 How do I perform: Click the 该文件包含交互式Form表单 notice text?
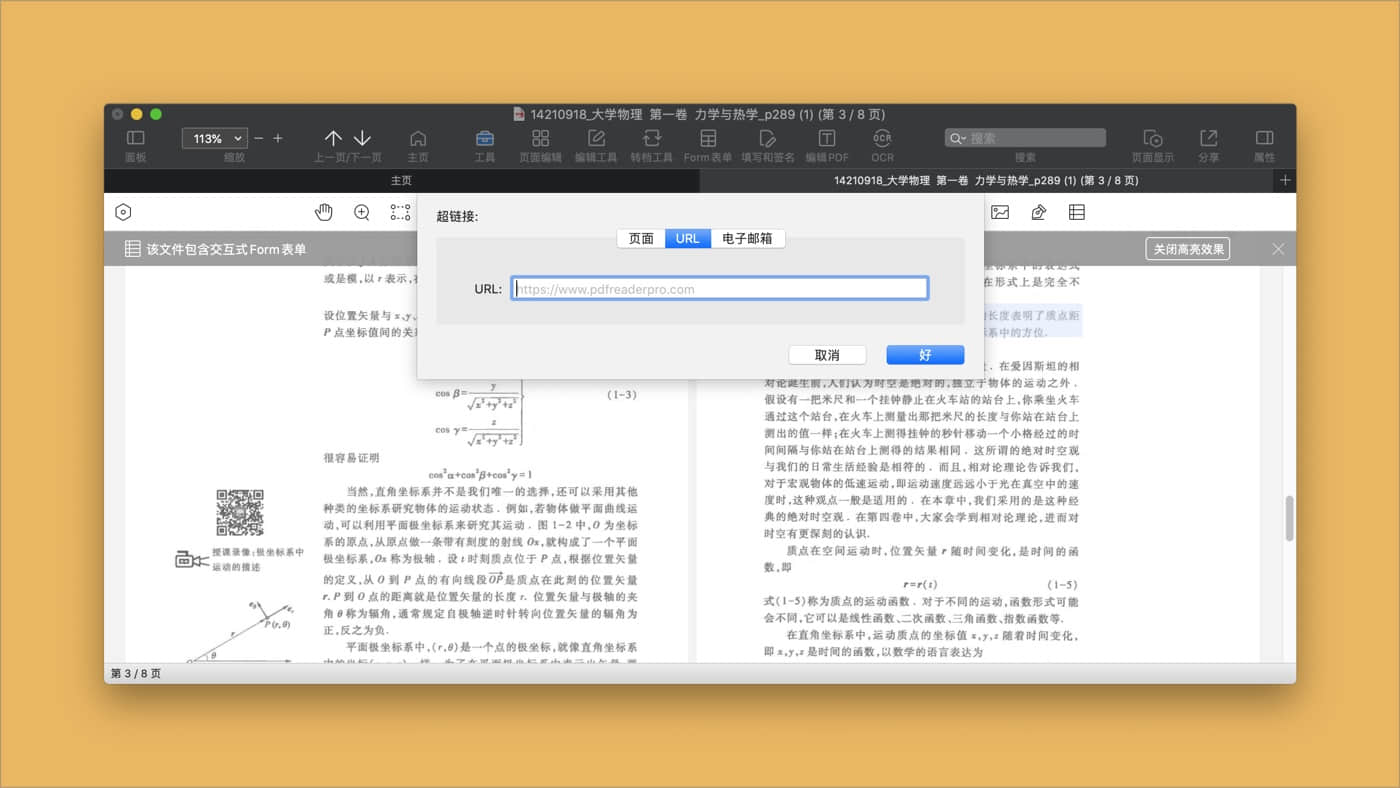[x=226, y=249]
